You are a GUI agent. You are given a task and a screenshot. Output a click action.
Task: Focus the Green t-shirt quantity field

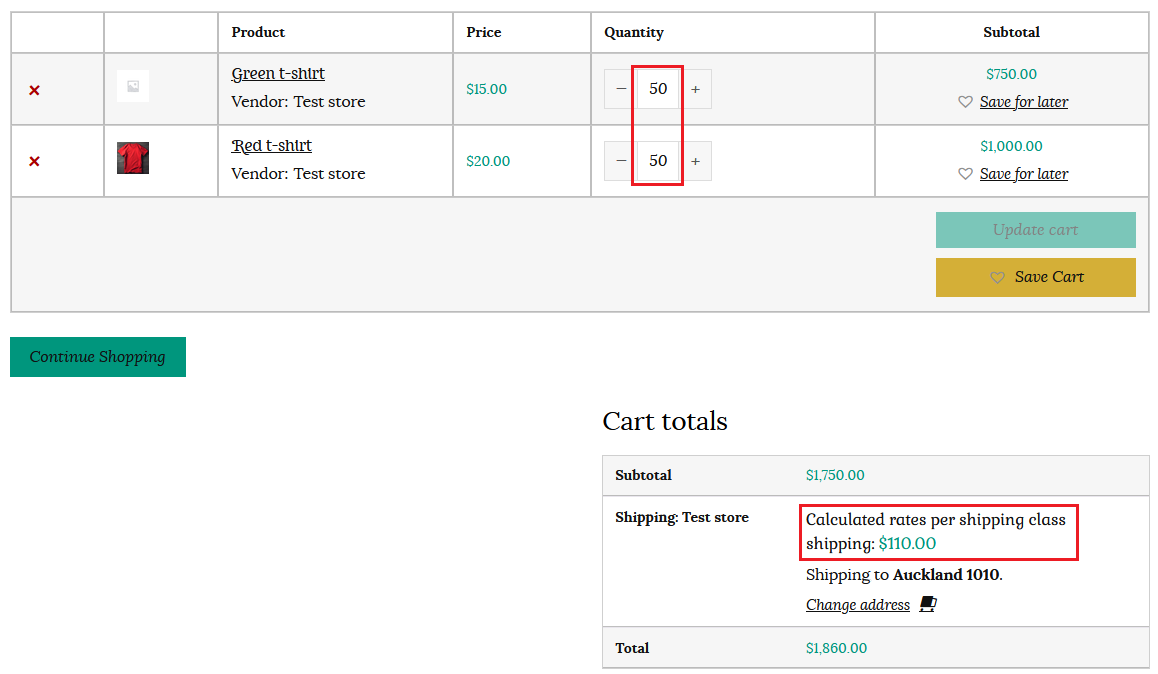pyautogui.click(x=658, y=89)
